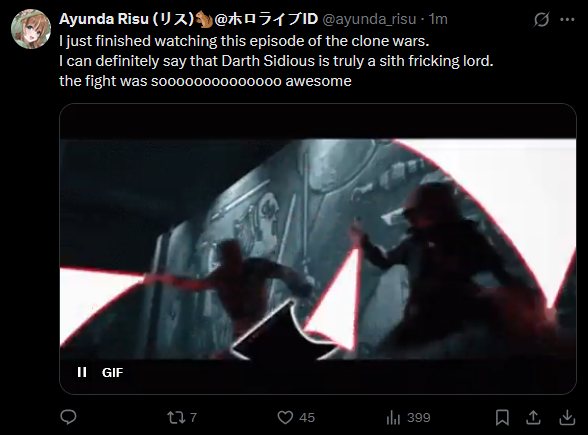Screen dimensions: 588x435
Task: Click the 399 views count
Action: coord(418,417)
